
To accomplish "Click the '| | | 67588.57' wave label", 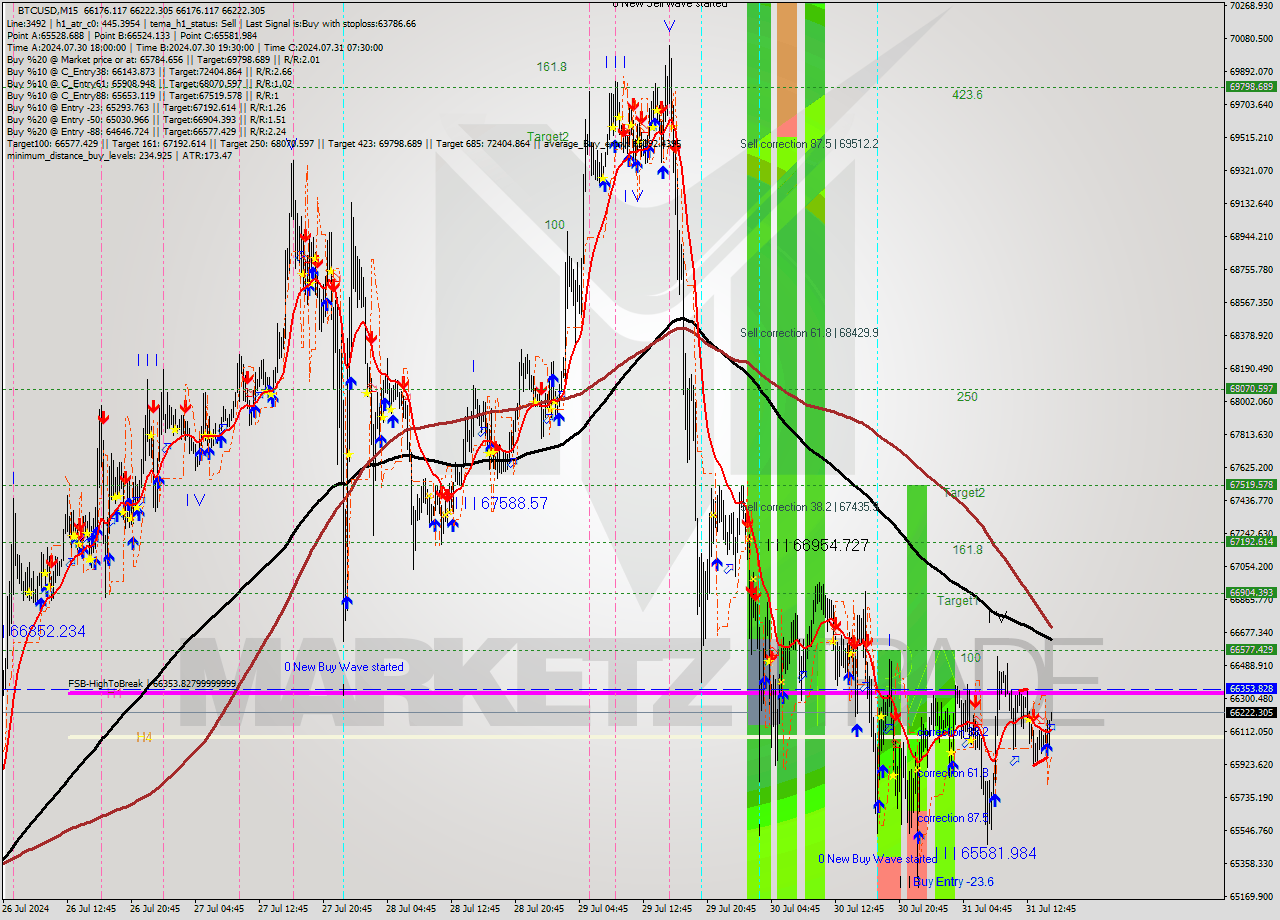I will [x=501, y=504].
